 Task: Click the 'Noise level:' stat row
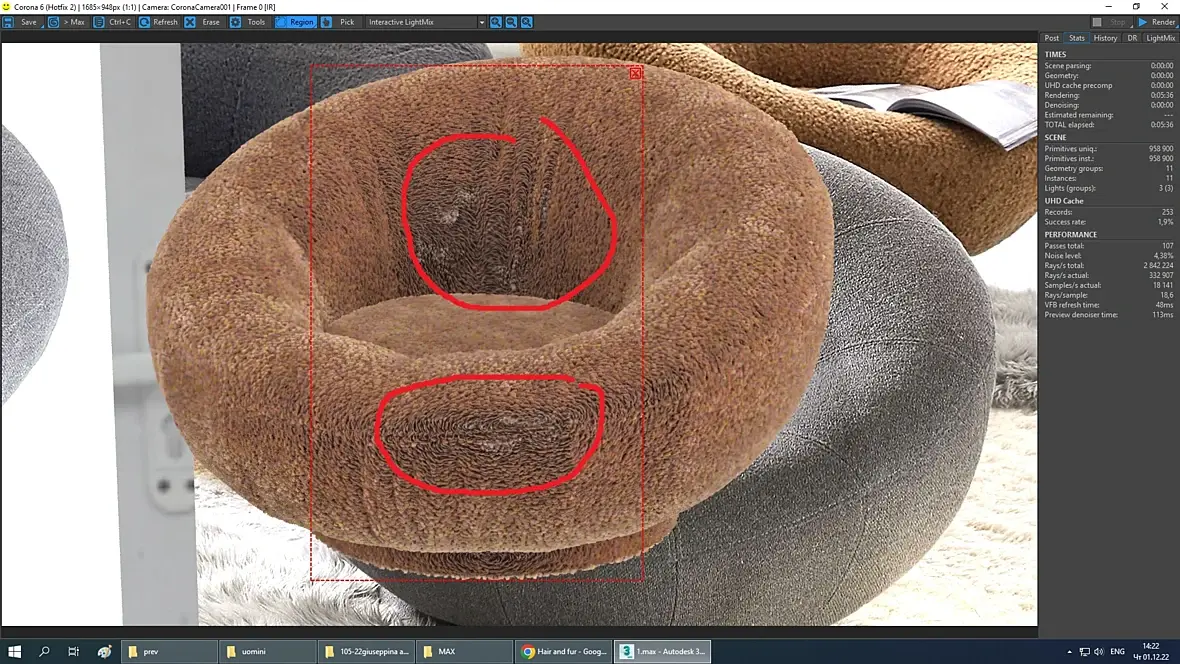(1109, 255)
